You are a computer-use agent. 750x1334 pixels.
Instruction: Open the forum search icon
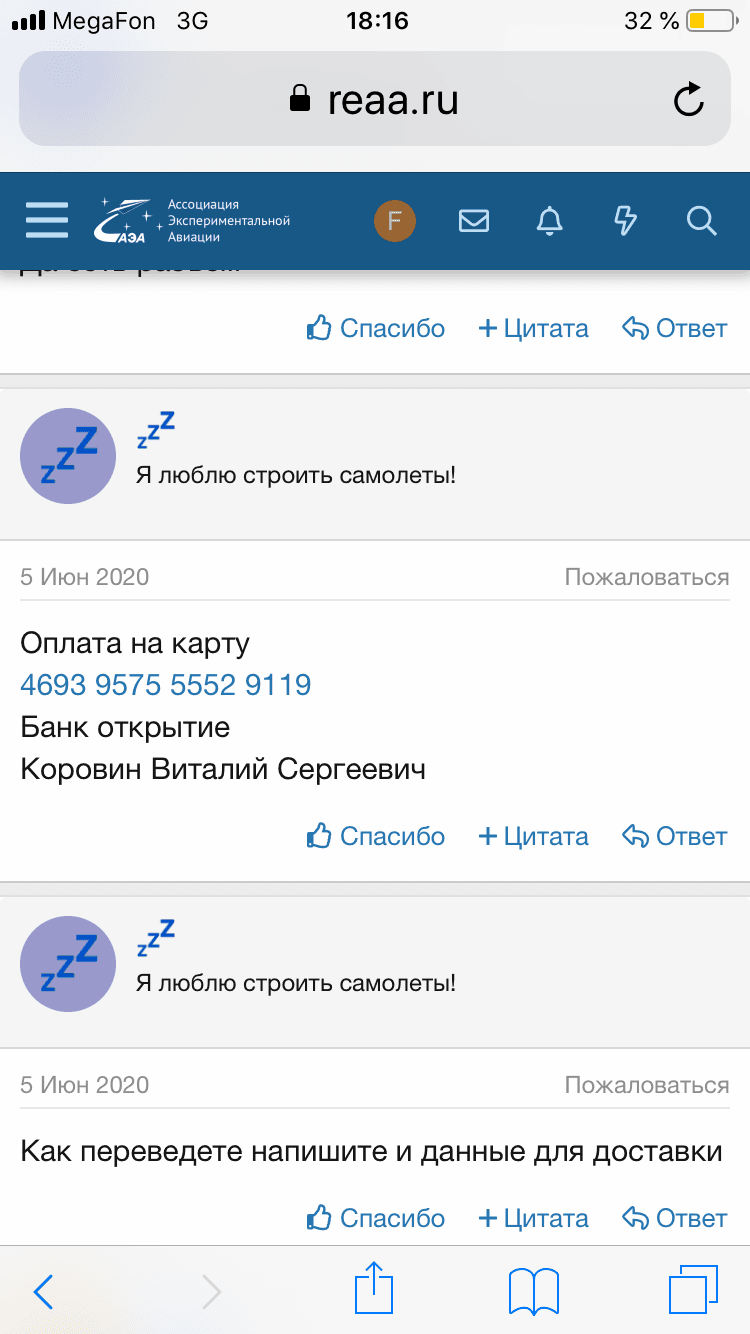tap(701, 221)
